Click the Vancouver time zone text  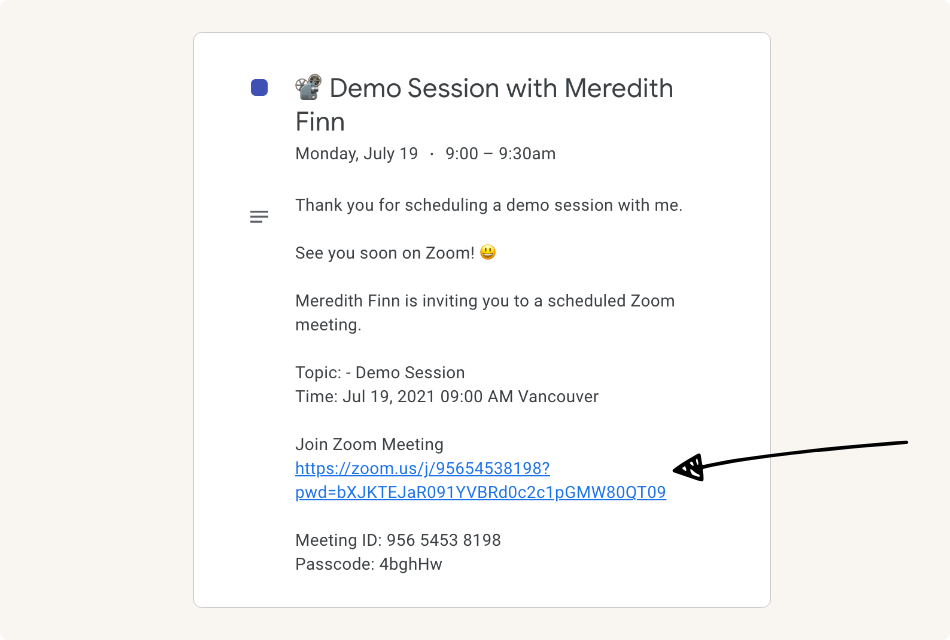[x=562, y=396]
